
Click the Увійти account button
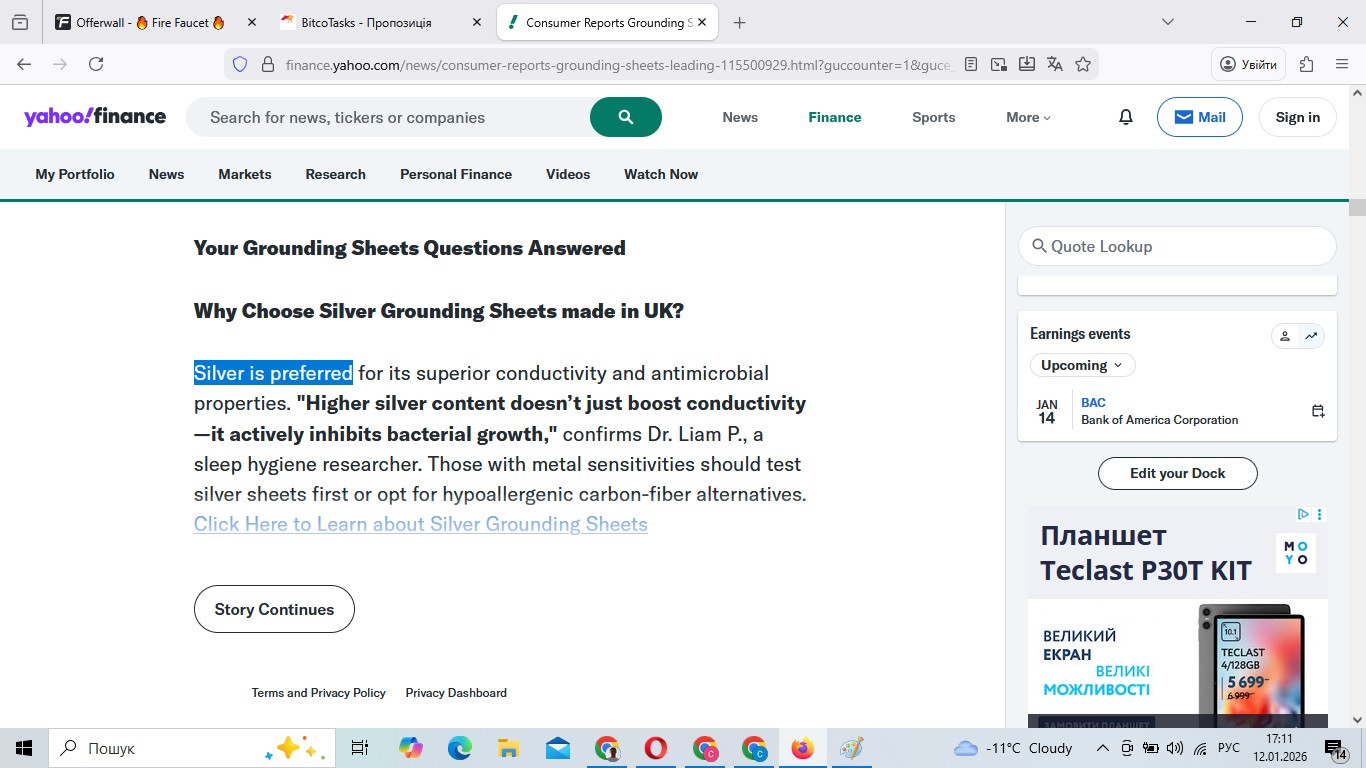[1249, 64]
